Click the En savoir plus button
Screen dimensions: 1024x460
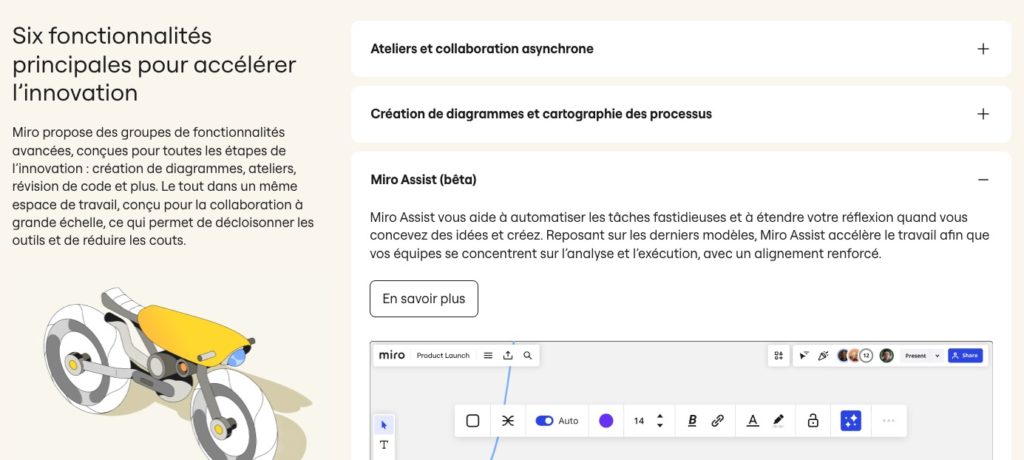pos(424,299)
